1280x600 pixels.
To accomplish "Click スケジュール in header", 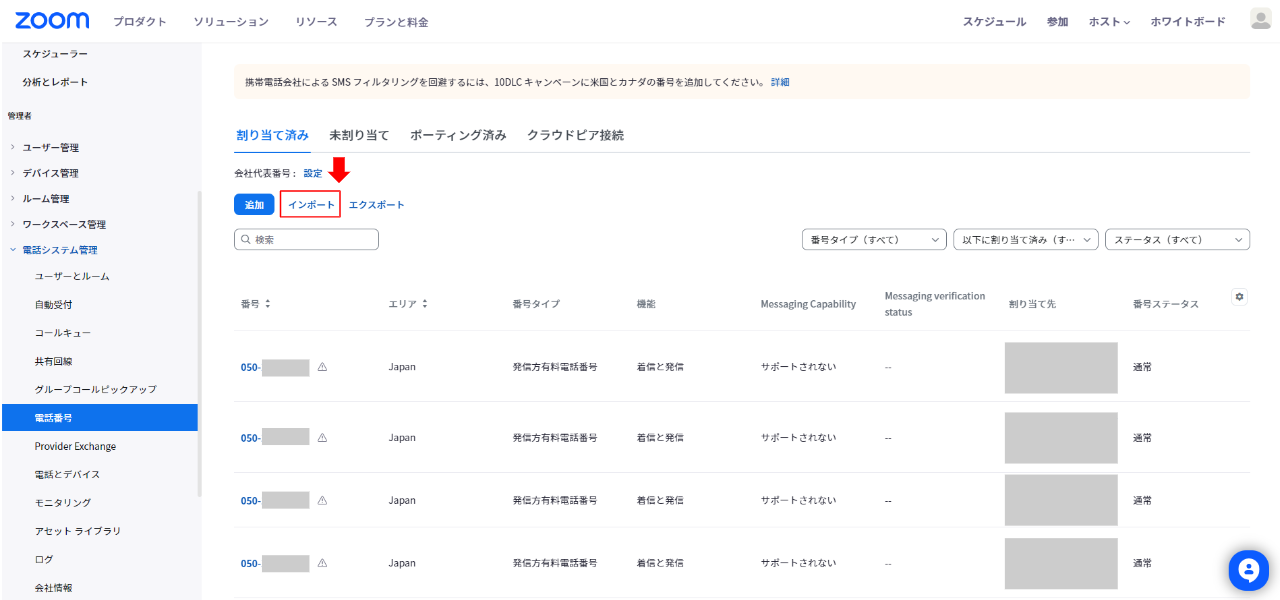I will pyautogui.click(x=994, y=22).
